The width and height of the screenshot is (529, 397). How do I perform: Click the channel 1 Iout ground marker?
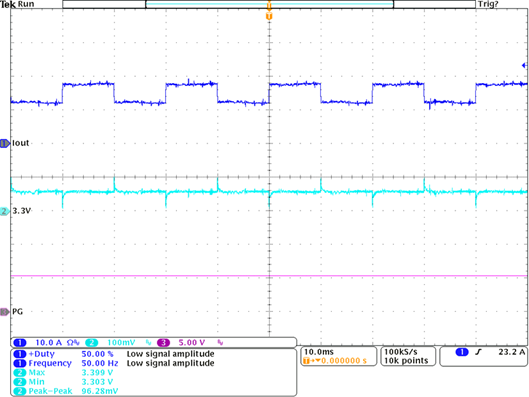click(x=5, y=143)
